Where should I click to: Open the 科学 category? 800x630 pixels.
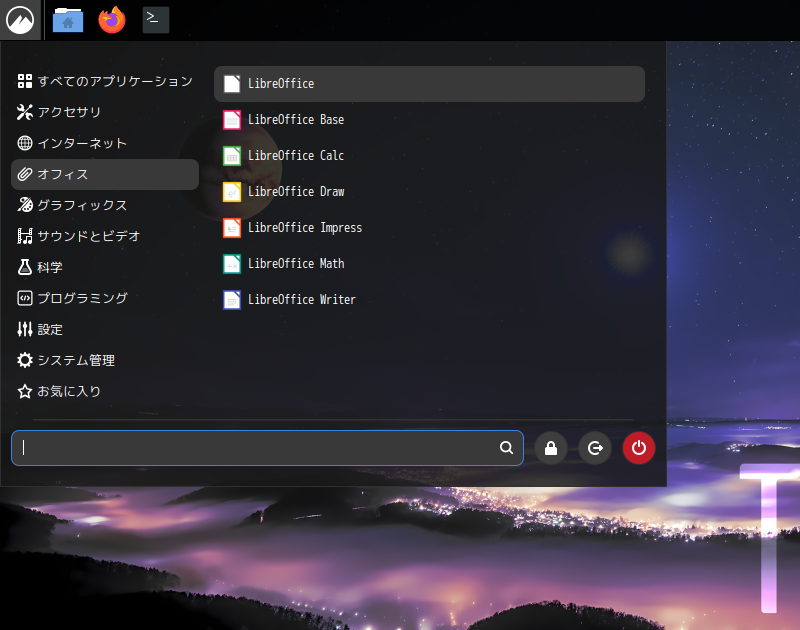(x=105, y=267)
